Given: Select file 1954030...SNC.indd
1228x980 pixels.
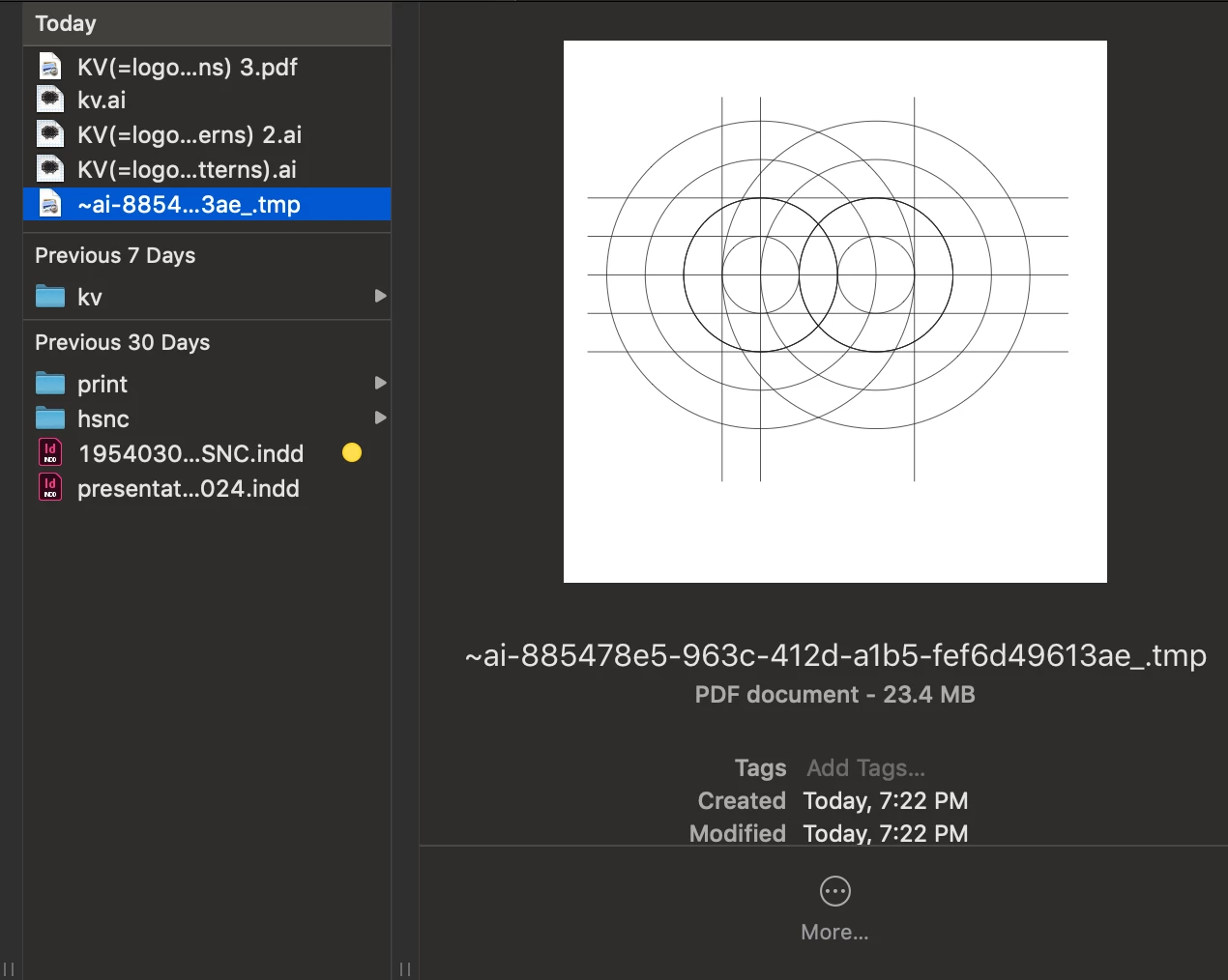Looking at the screenshot, I should click(x=191, y=453).
